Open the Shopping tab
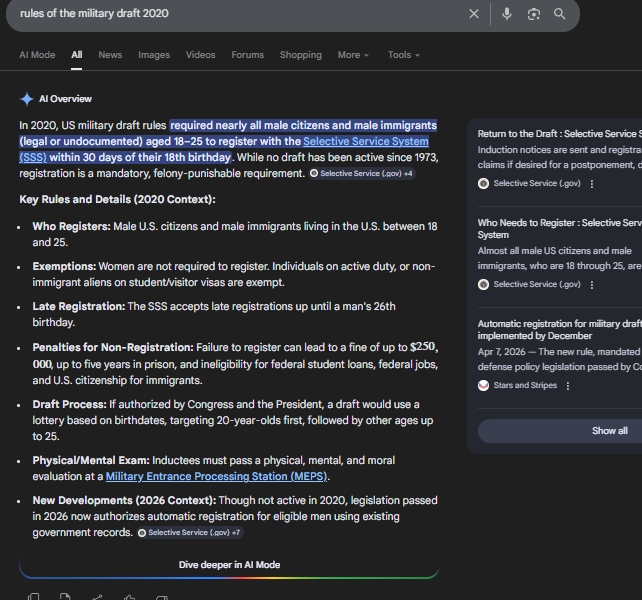Image resolution: width=642 pixels, height=600 pixels. (x=301, y=55)
